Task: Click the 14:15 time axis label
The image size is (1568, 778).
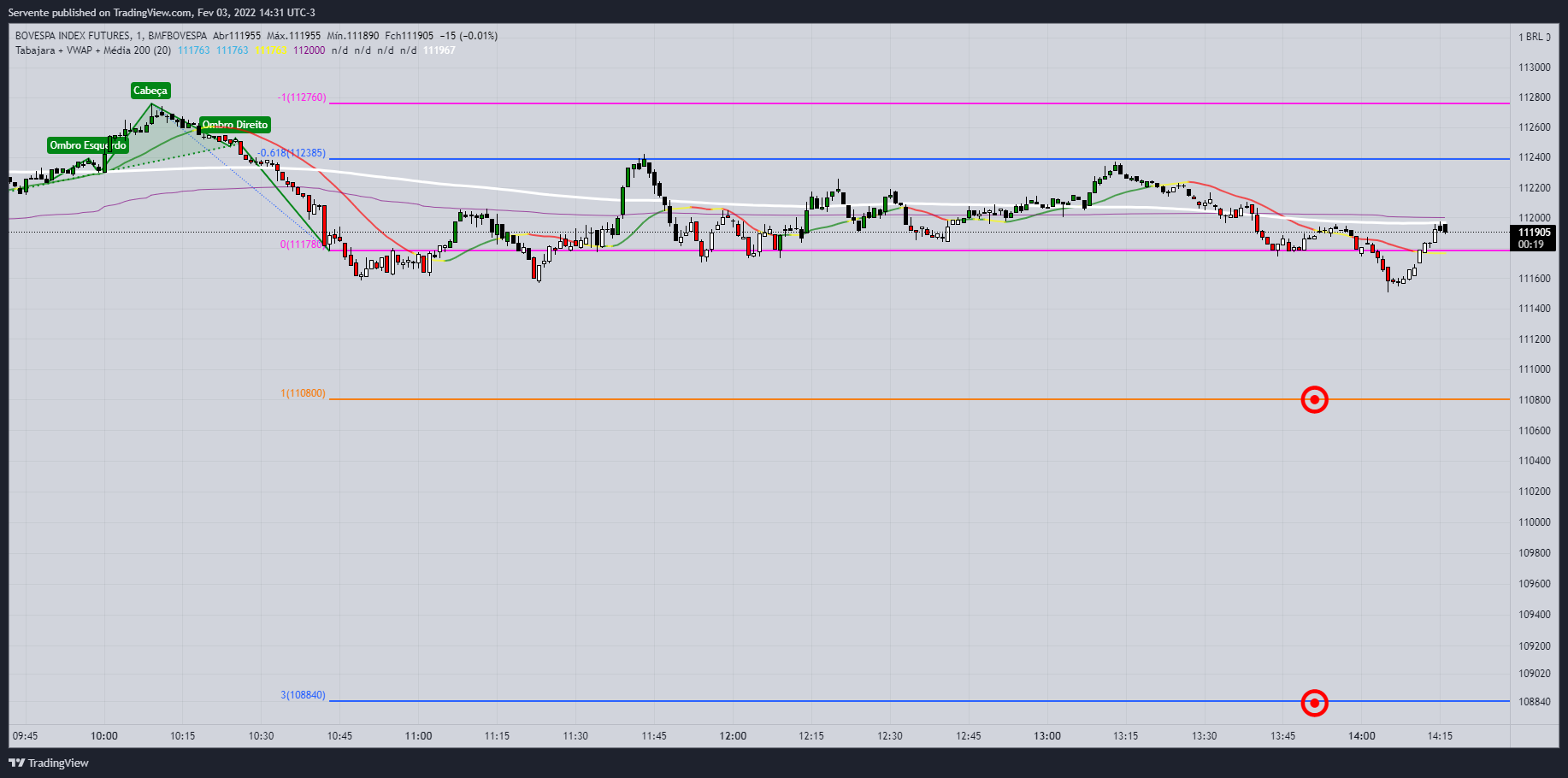Action: click(x=1440, y=736)
